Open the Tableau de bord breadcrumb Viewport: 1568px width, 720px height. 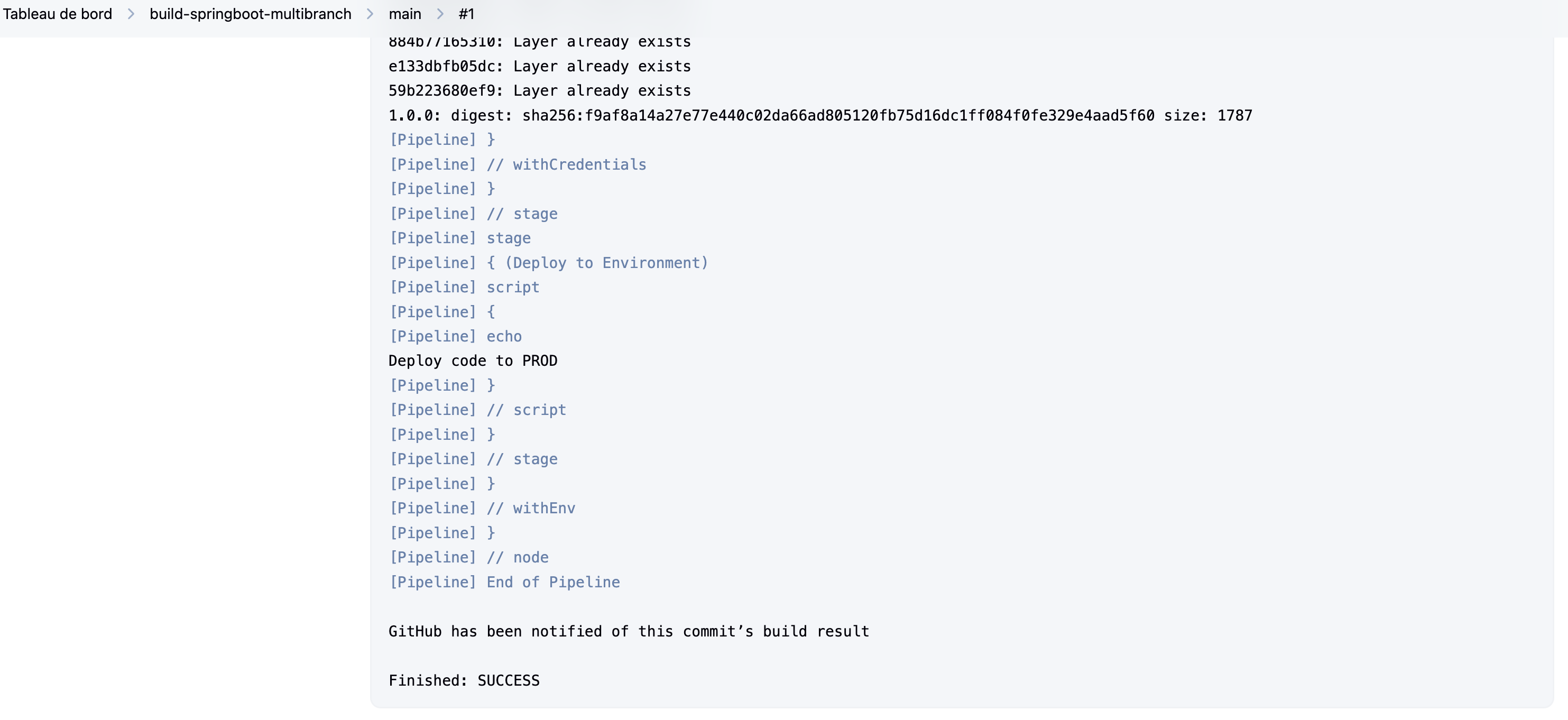tap(57, 14)
